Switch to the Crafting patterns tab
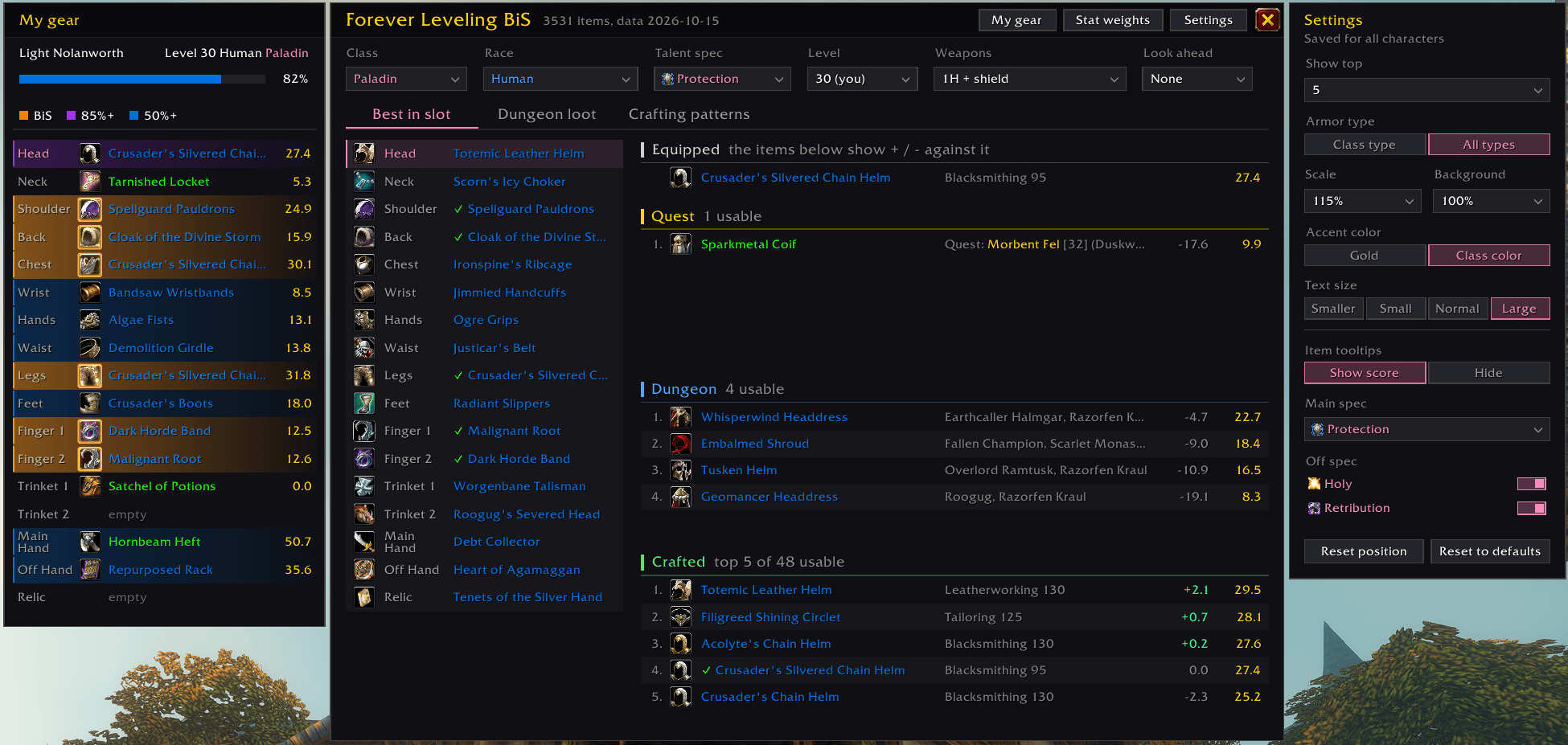The height and width of the screenshot is (745, 1568). pos(689,114)
